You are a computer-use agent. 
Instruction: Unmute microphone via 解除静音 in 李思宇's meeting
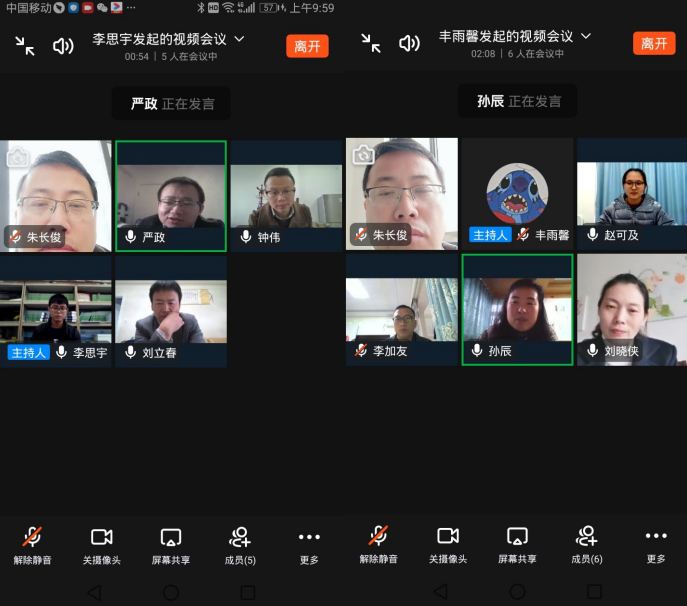pos(32,545)
